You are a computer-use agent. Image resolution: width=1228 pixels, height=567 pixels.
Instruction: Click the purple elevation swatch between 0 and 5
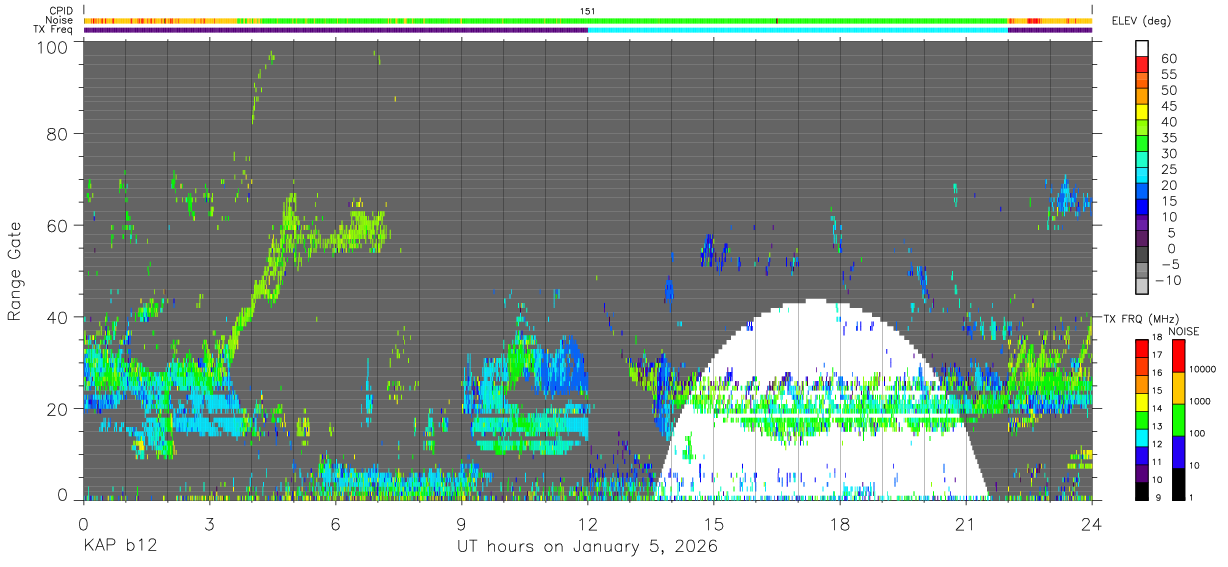tap(1142, 239)
